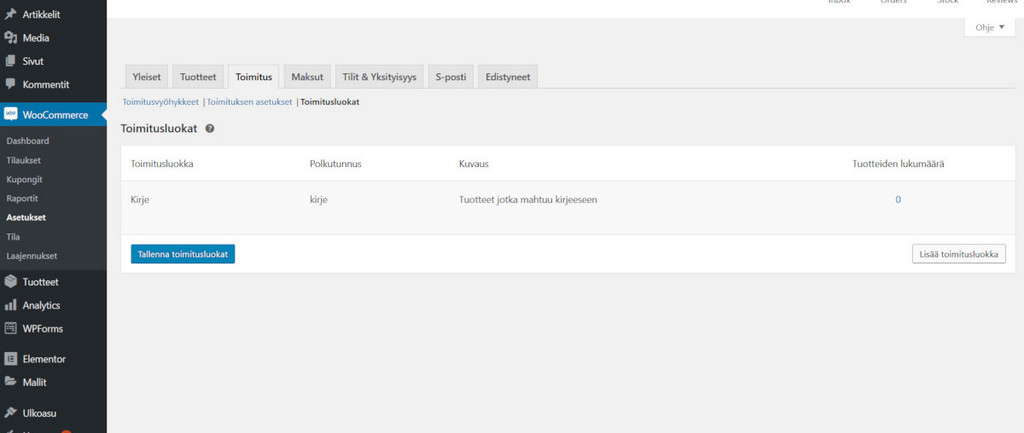Image resolution: width=1024 pixels, height=433 pixels.
Task: Expand the Ohje help dropdown
Action: (x=989, y=27)
